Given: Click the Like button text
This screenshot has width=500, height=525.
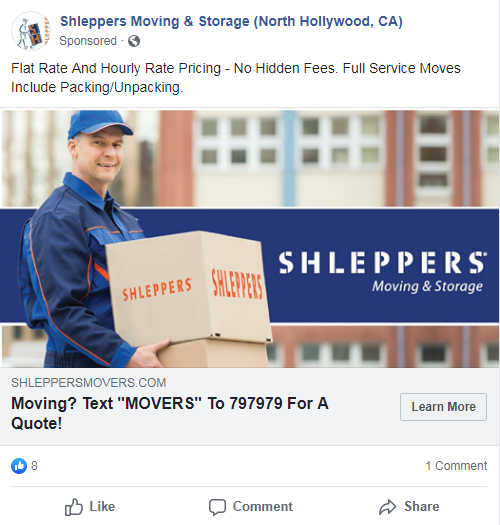Looking at the screenshot, I should (x=102, y=507).
